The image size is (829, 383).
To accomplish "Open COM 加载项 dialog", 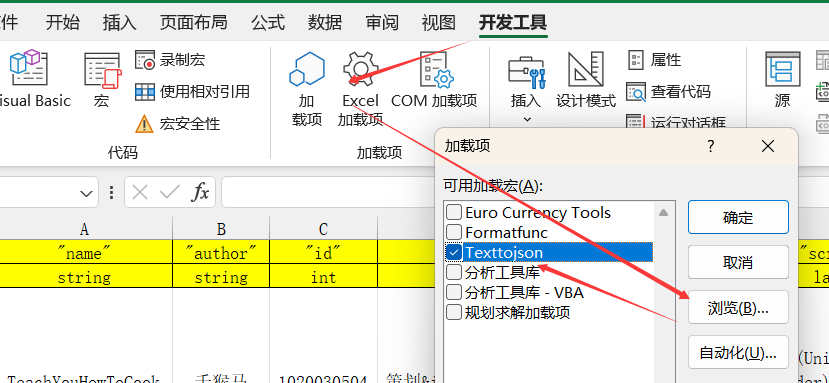I will (434, 79).
